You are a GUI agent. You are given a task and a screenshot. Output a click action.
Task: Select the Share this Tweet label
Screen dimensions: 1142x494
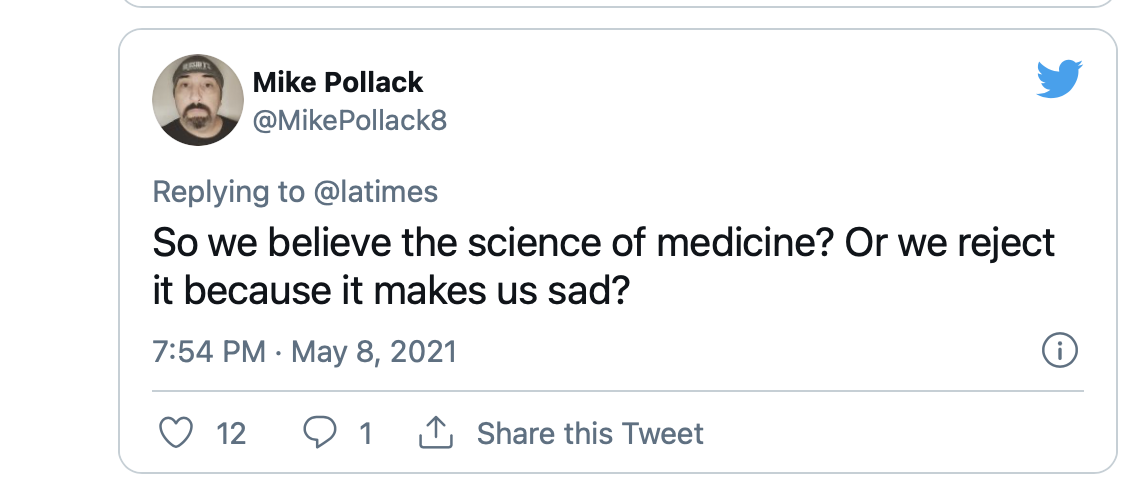coord(590,433)
